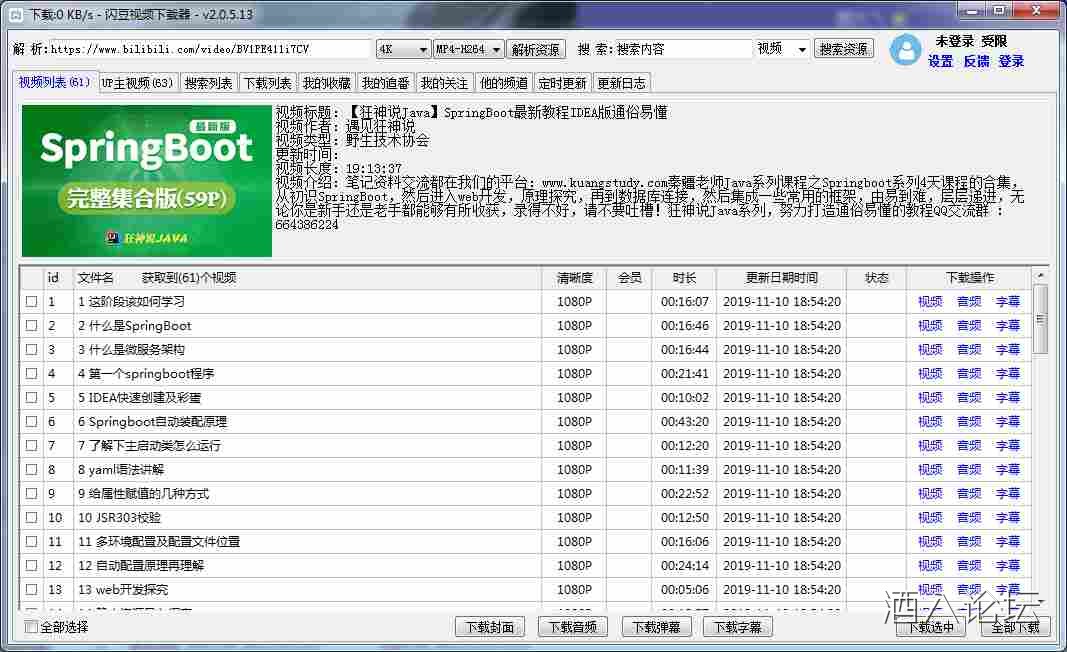Click the SpringBoot video cover thumbnail
The width and height of the screenshot is (1067, 652).
click(x=146, y=181)
